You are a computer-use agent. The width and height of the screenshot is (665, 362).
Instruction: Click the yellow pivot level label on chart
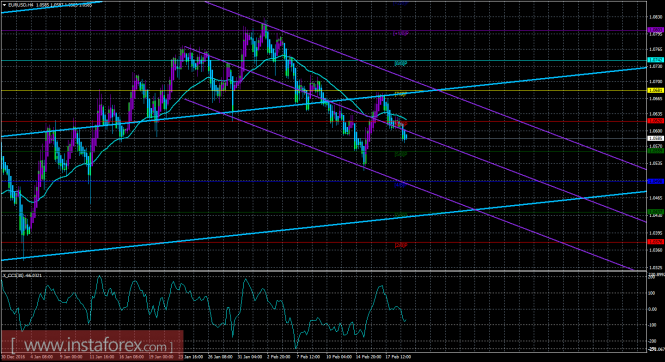point(401,94)
